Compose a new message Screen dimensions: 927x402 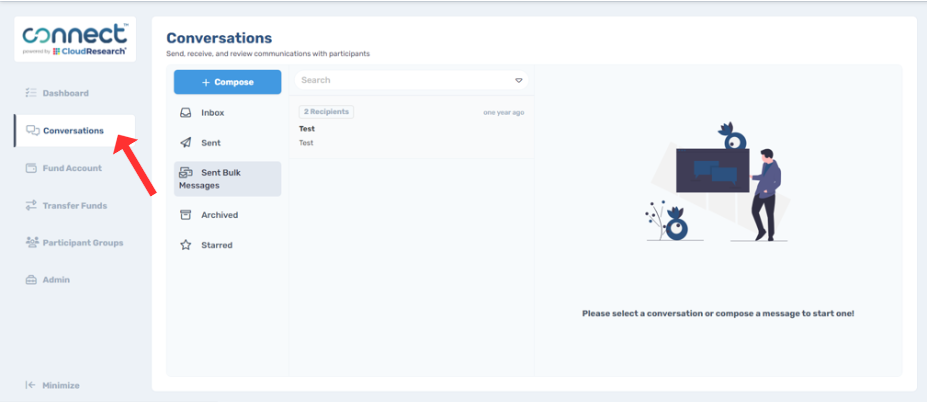pyautogui.click(x=228, y=82)
